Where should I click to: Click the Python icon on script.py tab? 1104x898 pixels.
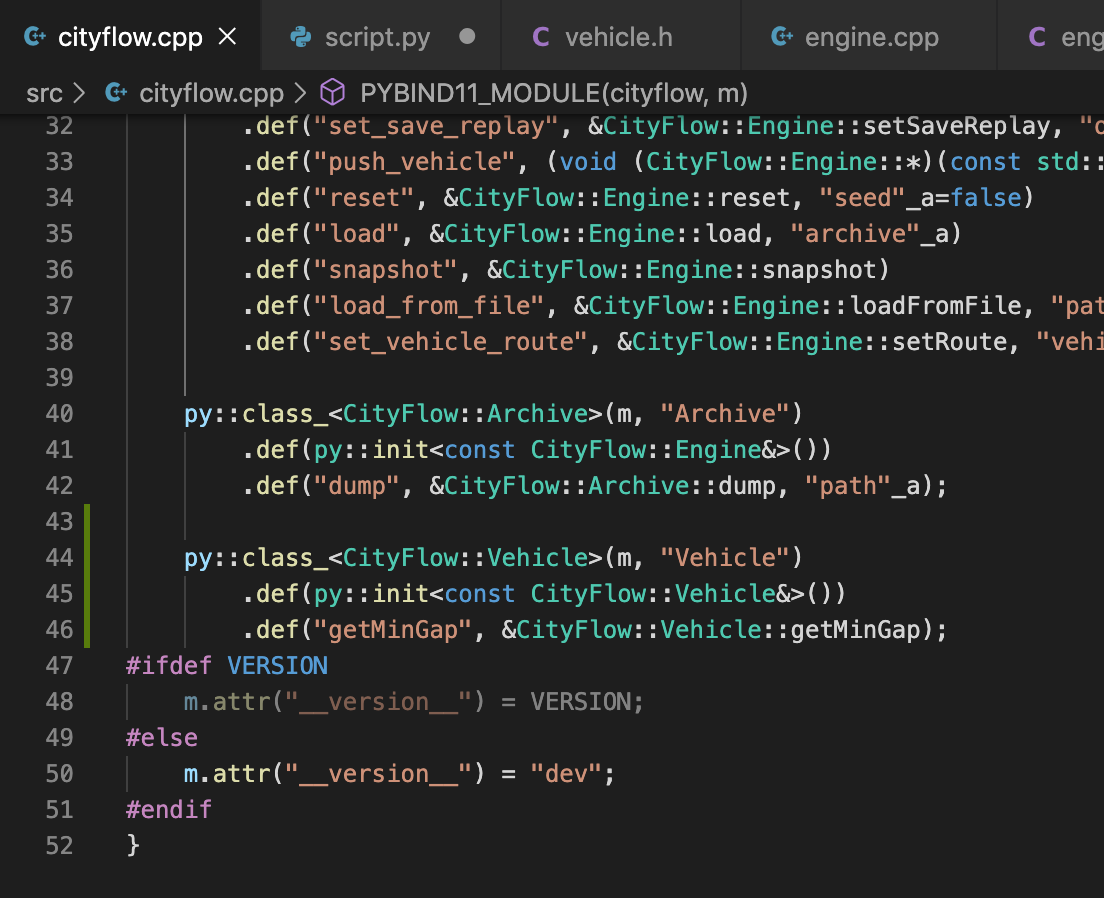[x=301, y=37]
